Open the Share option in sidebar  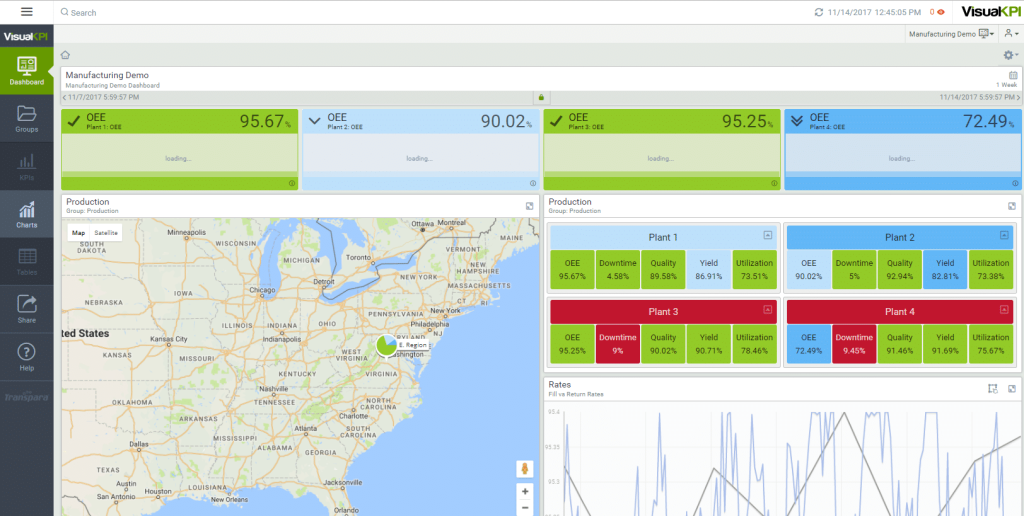tap(26, 308)
